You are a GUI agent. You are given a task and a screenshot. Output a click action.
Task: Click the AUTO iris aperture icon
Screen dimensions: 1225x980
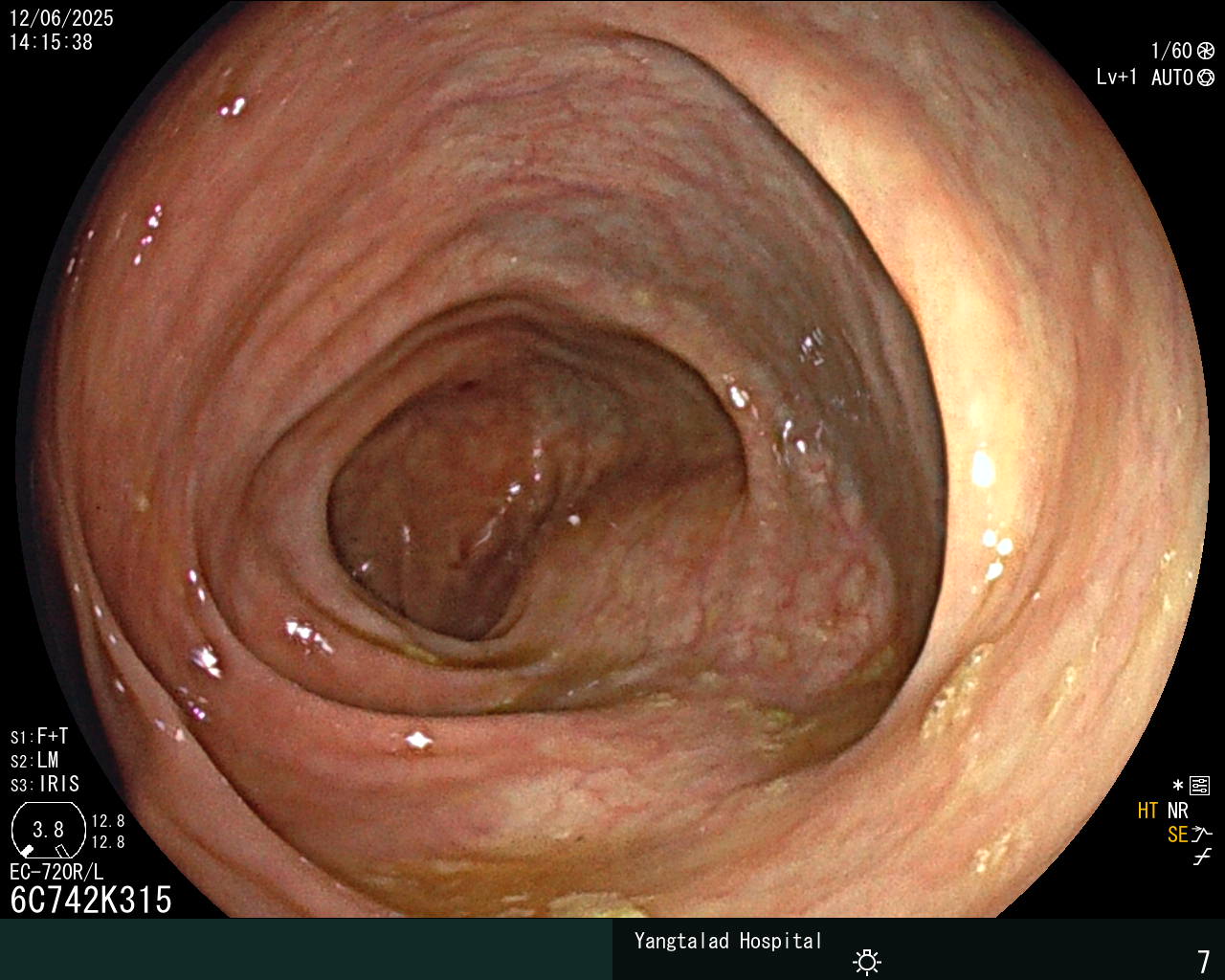coord(1206,78)
